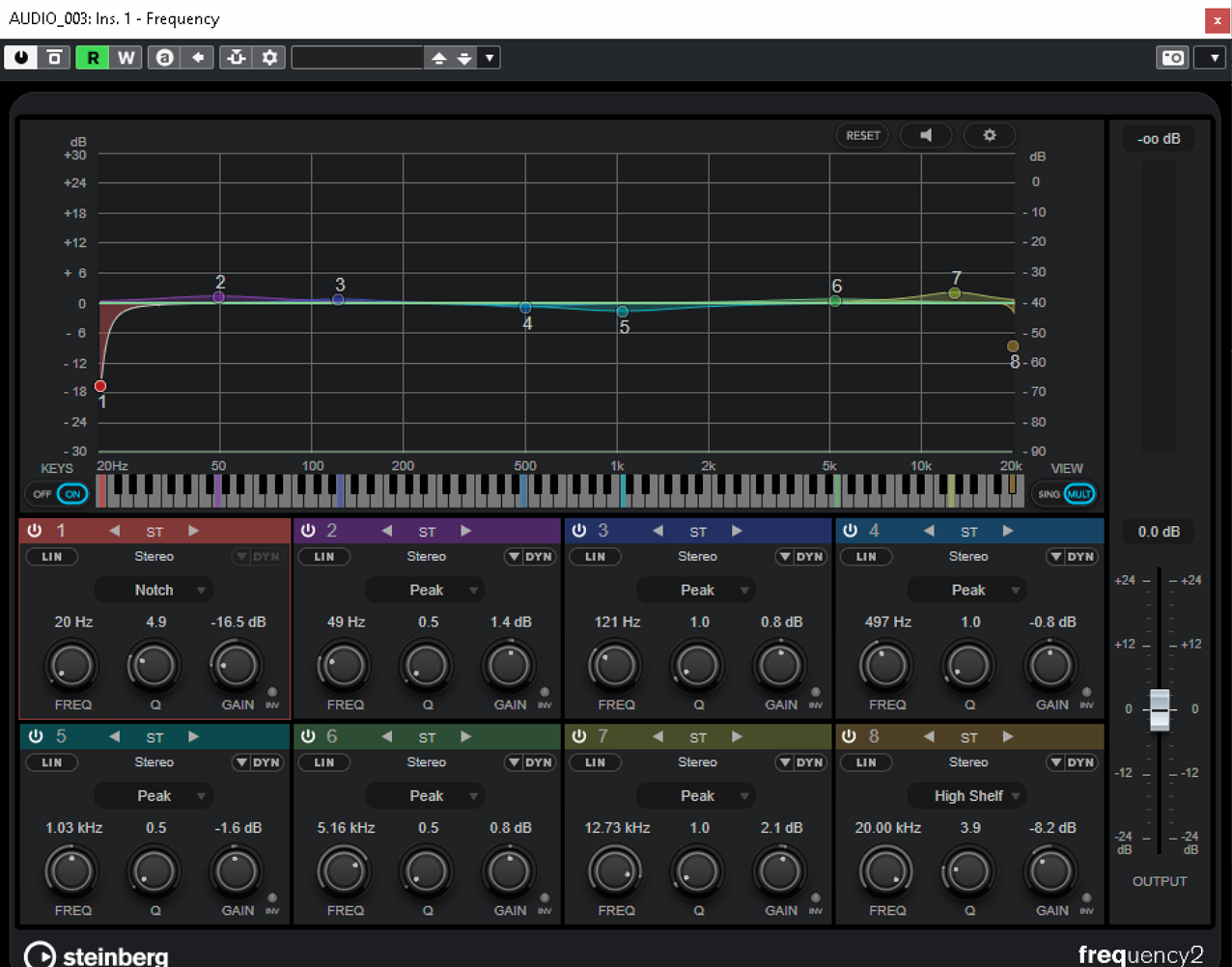
Task: Click the -oo dB peak level readout
Action: click(x=1159, y=139)
